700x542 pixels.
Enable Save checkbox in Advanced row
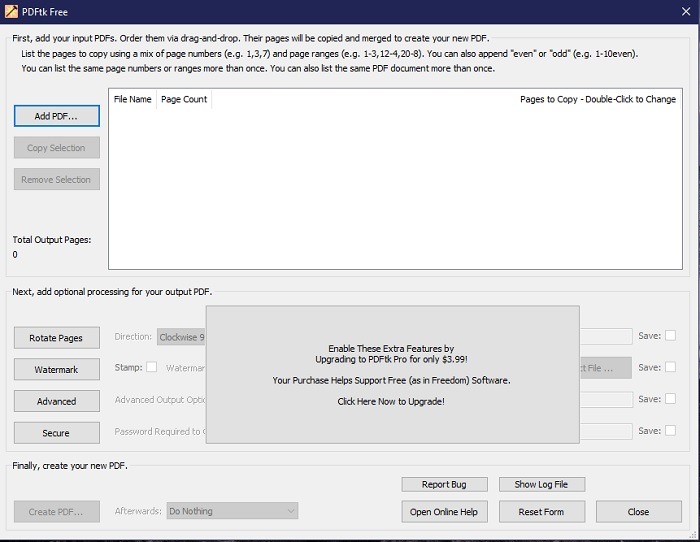[670, 399]
